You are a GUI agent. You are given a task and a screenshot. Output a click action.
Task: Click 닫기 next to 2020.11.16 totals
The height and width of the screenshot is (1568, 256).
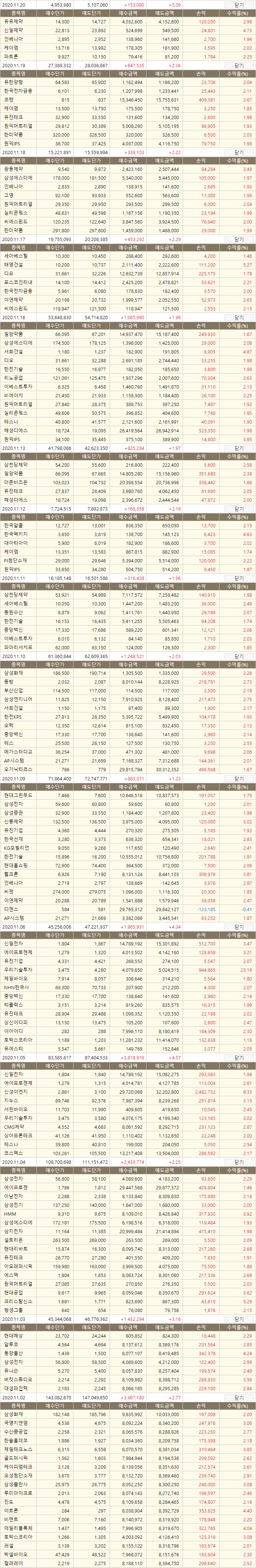click(239, 318)
